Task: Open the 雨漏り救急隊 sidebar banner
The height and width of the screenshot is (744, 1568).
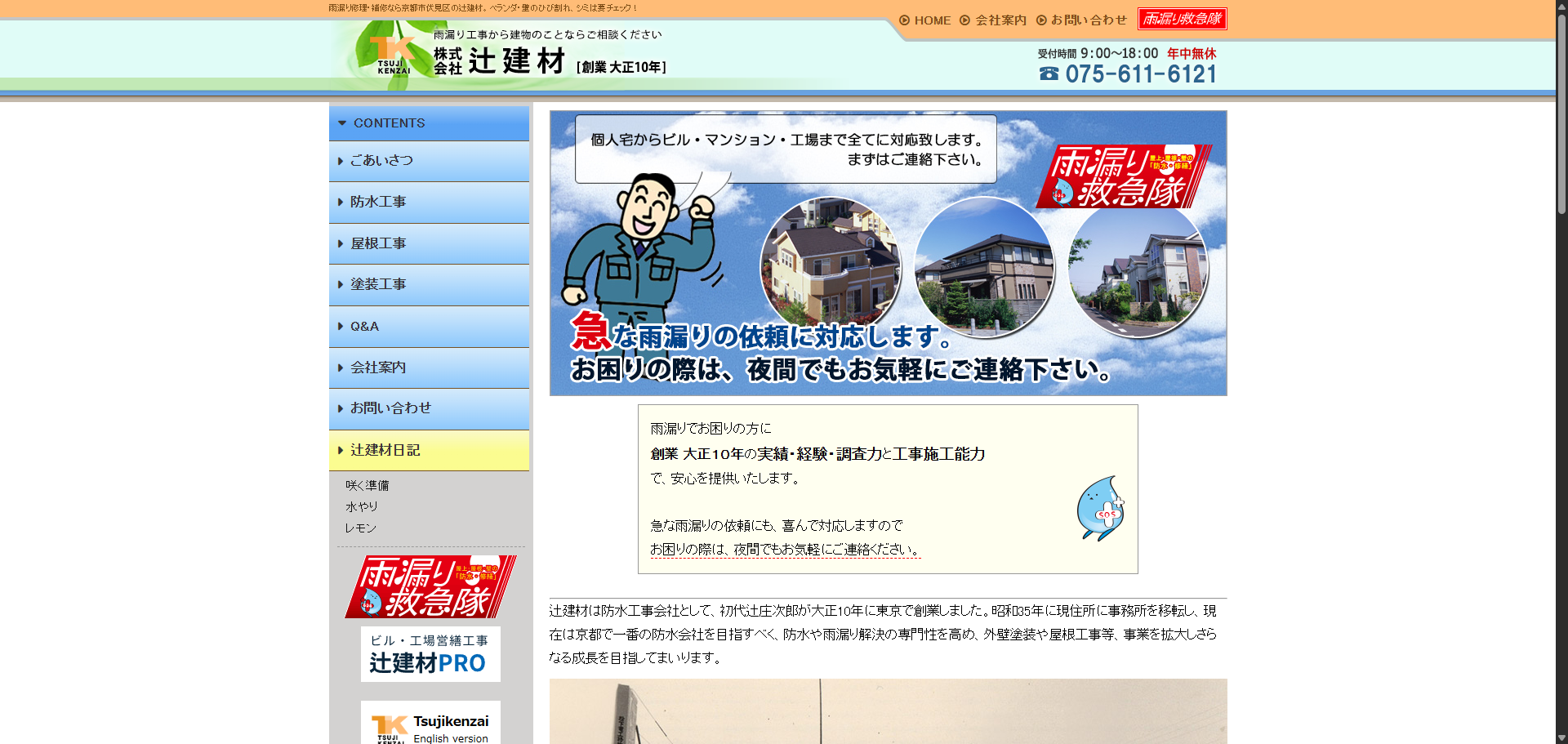Action: pos(430,586)
